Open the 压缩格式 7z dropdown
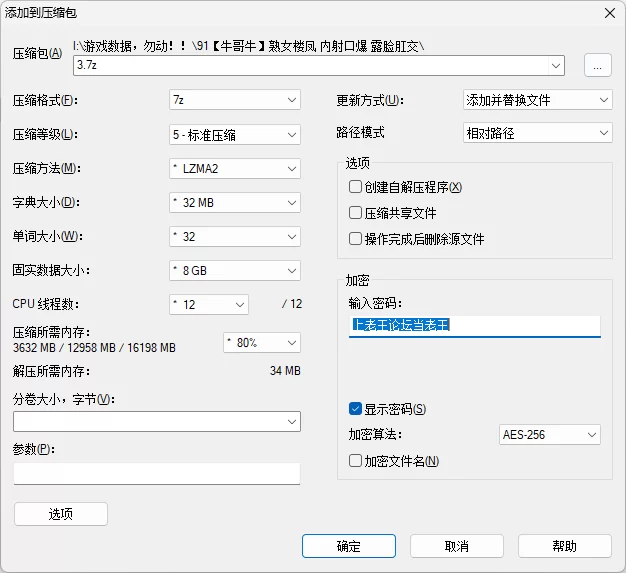This screenshot has width=626, height=573. (x=235, y=100)
